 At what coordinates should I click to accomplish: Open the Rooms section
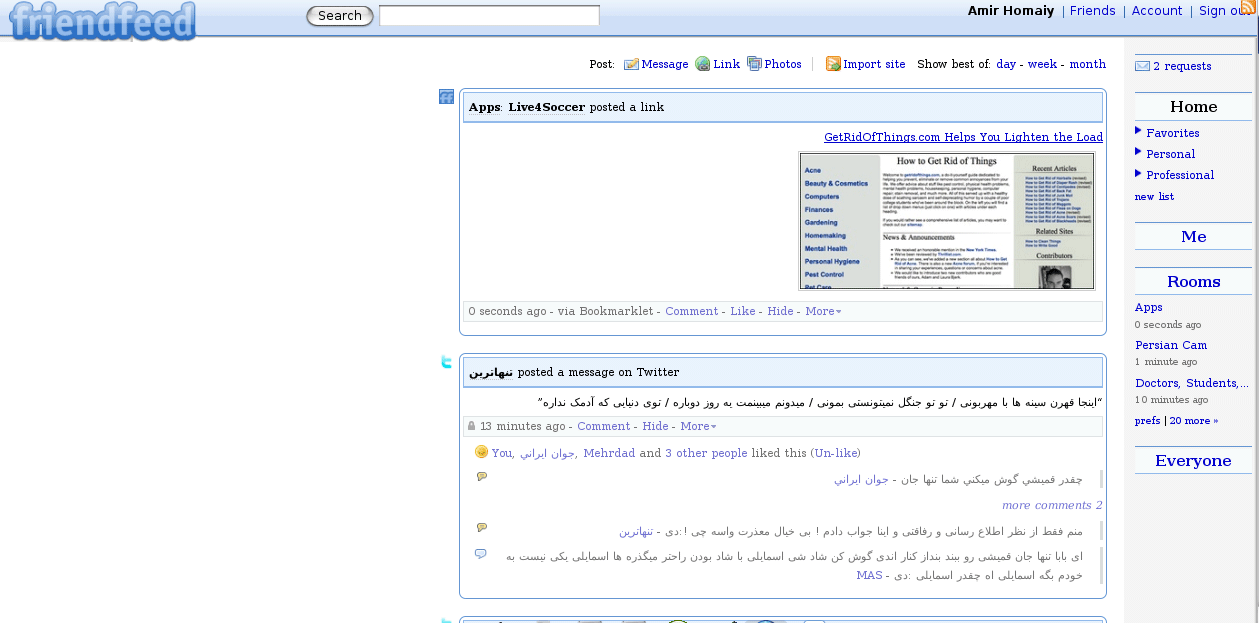click(x=1193, y=281)
